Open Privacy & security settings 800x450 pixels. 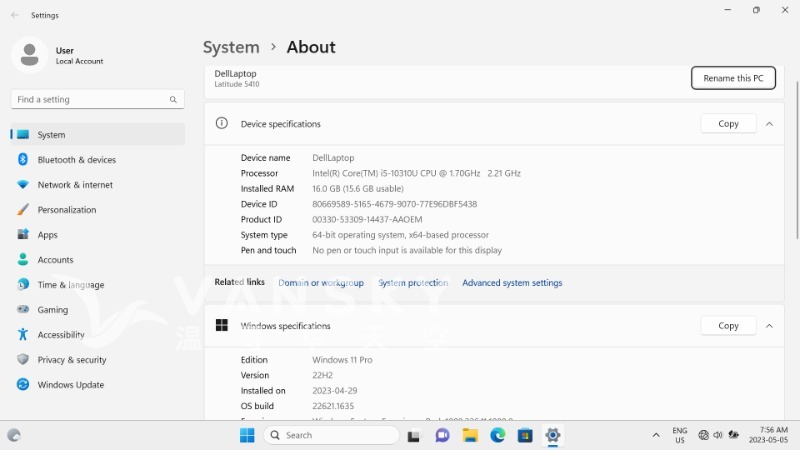click(71, 360)
